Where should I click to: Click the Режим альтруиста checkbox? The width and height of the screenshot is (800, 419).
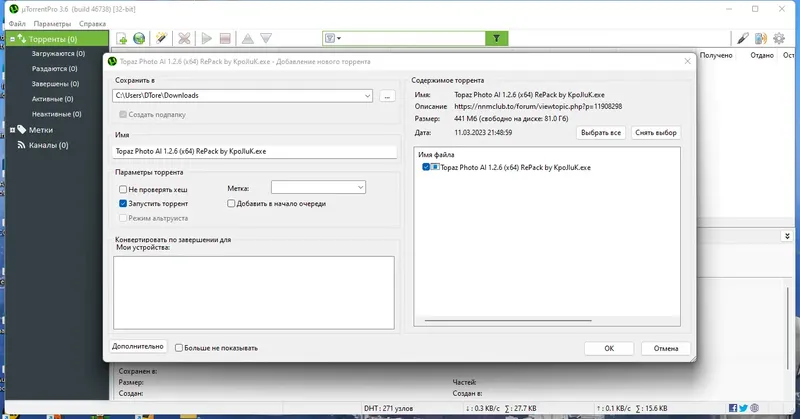[x=123, y=218]
